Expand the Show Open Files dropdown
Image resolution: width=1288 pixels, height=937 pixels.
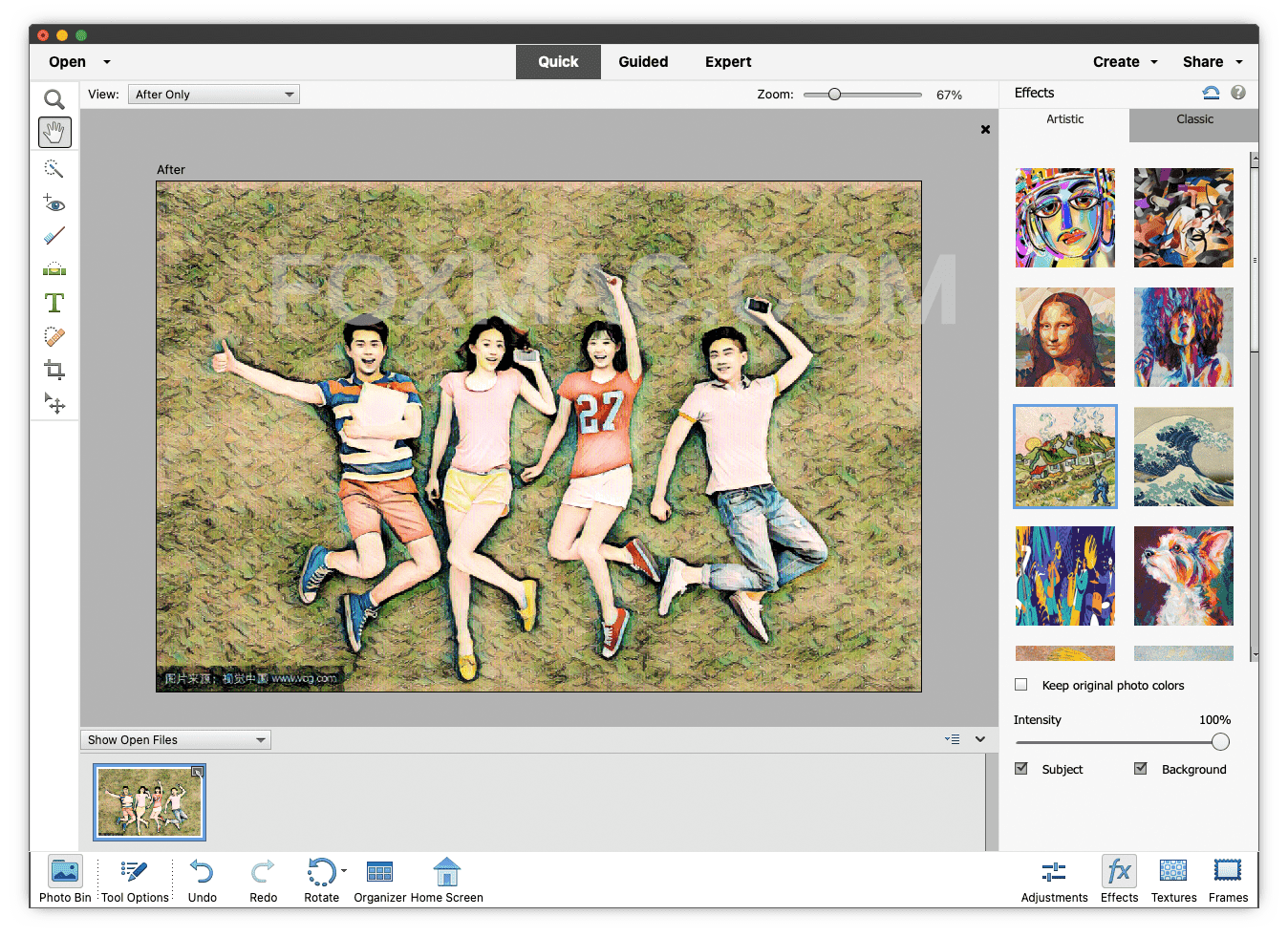click(x=175, y=738)
